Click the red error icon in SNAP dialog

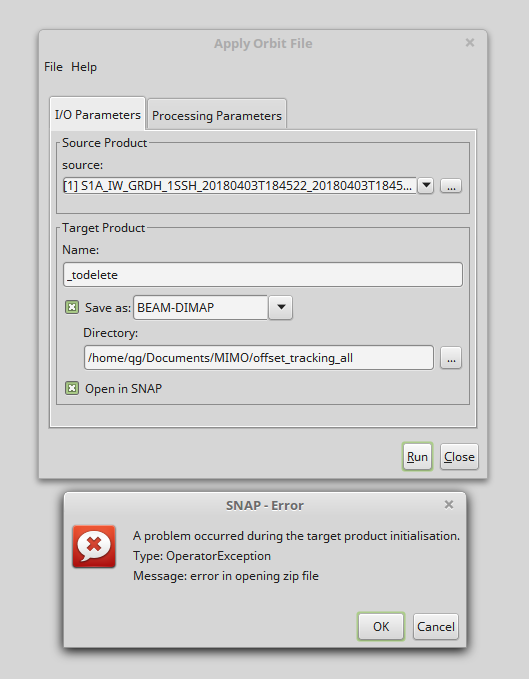[94, 546]
